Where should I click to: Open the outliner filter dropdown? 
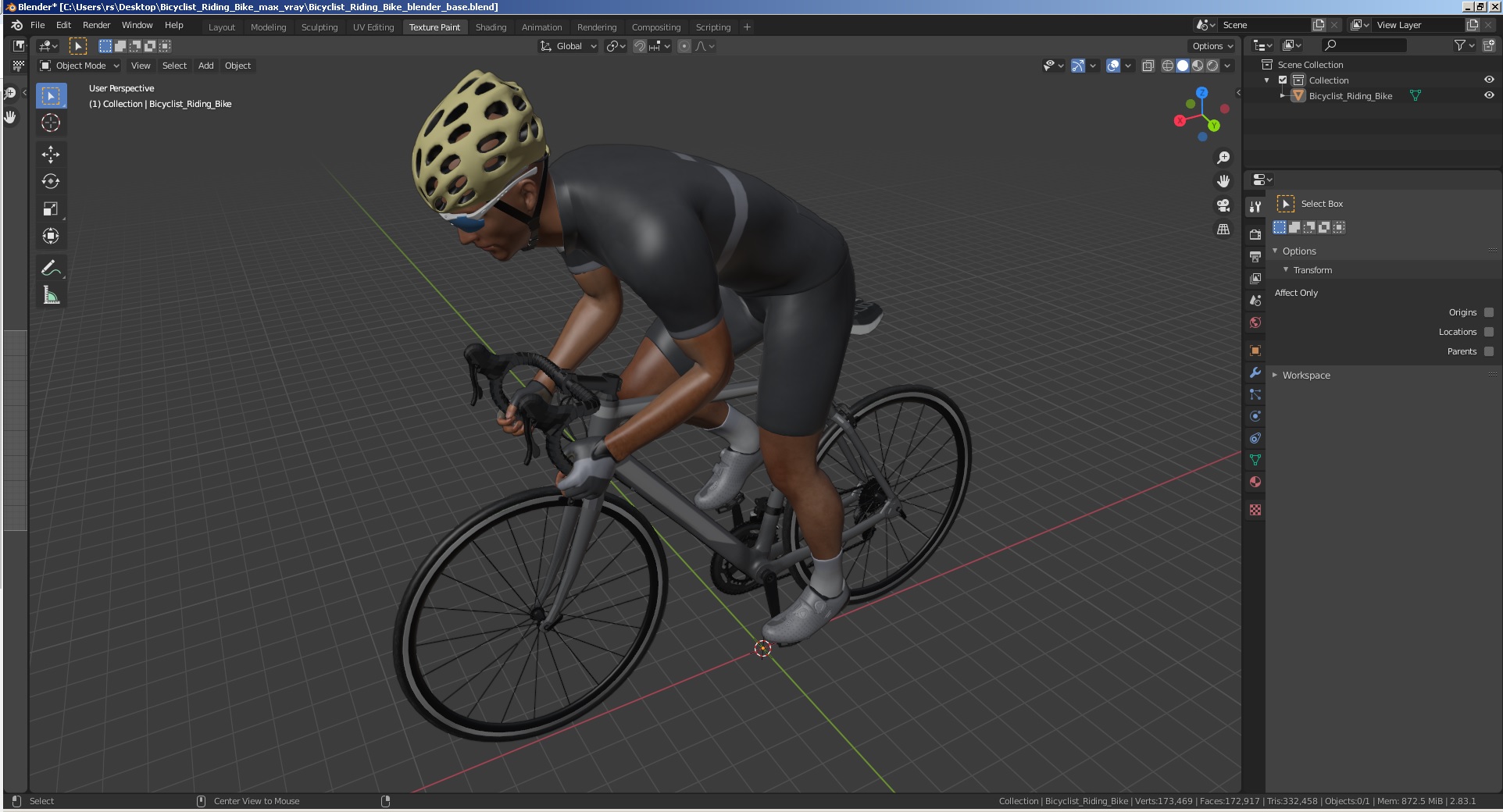point(1464,46)
